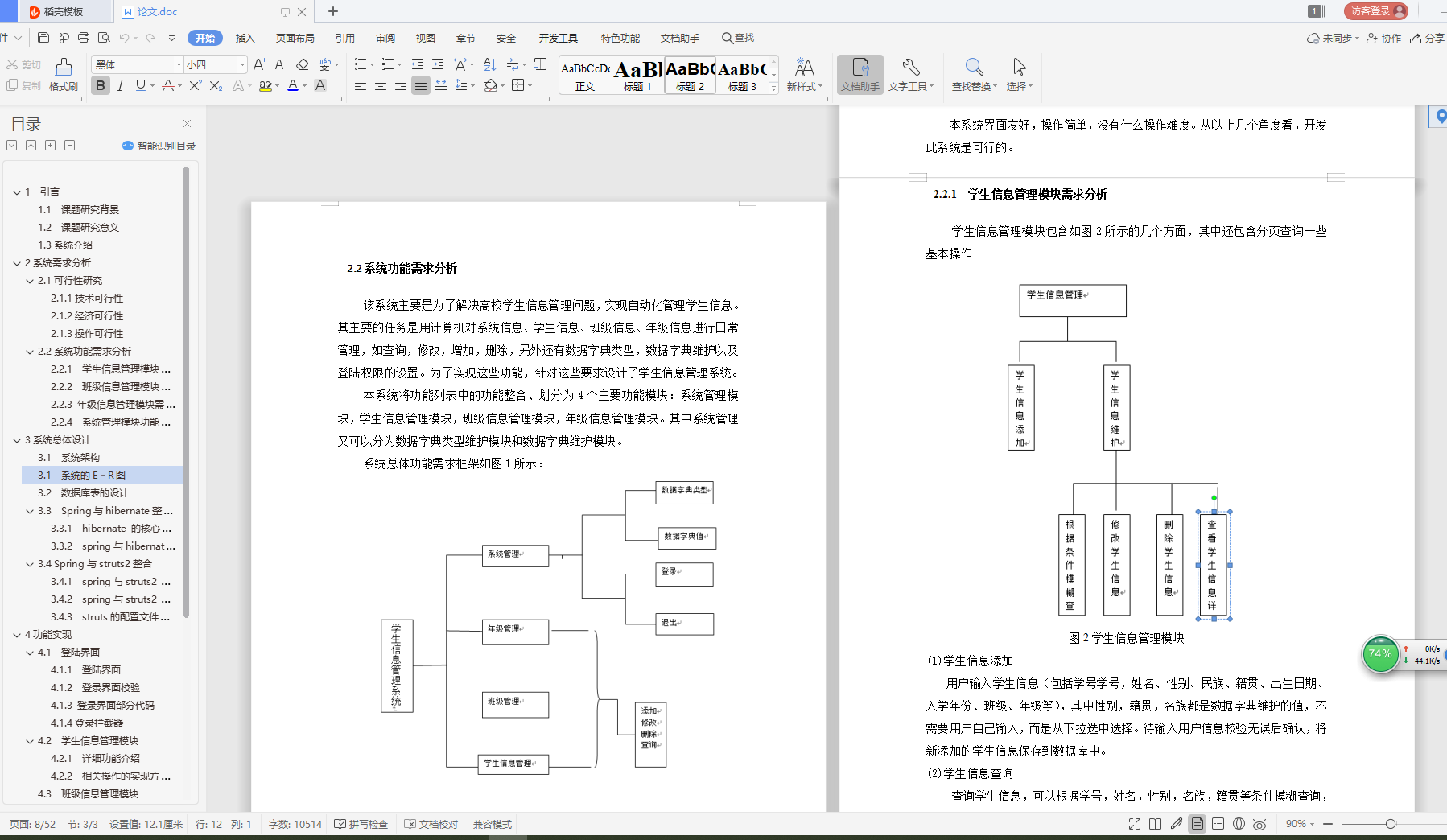Image resolution: width=1447 pixels, height=840 pixels.
Task: Collapse the 2.2 系统功能需求分析 tree node
Action: coord(30,352)
